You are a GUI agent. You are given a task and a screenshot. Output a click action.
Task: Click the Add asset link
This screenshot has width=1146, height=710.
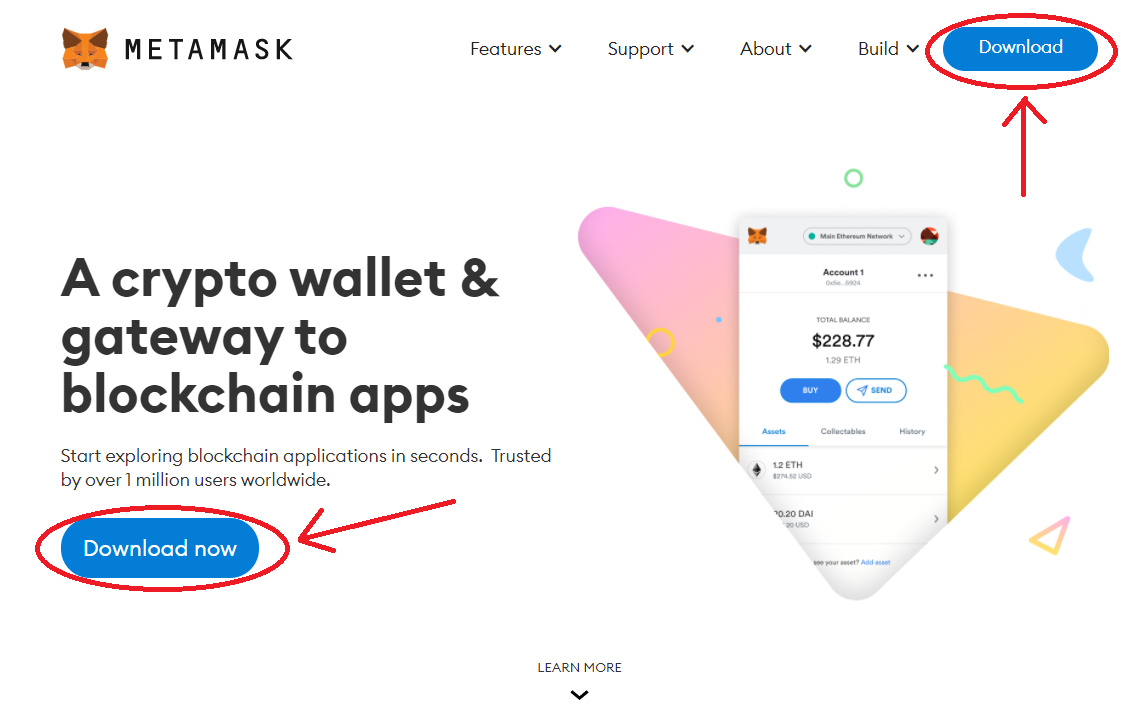tap(876, 562)
